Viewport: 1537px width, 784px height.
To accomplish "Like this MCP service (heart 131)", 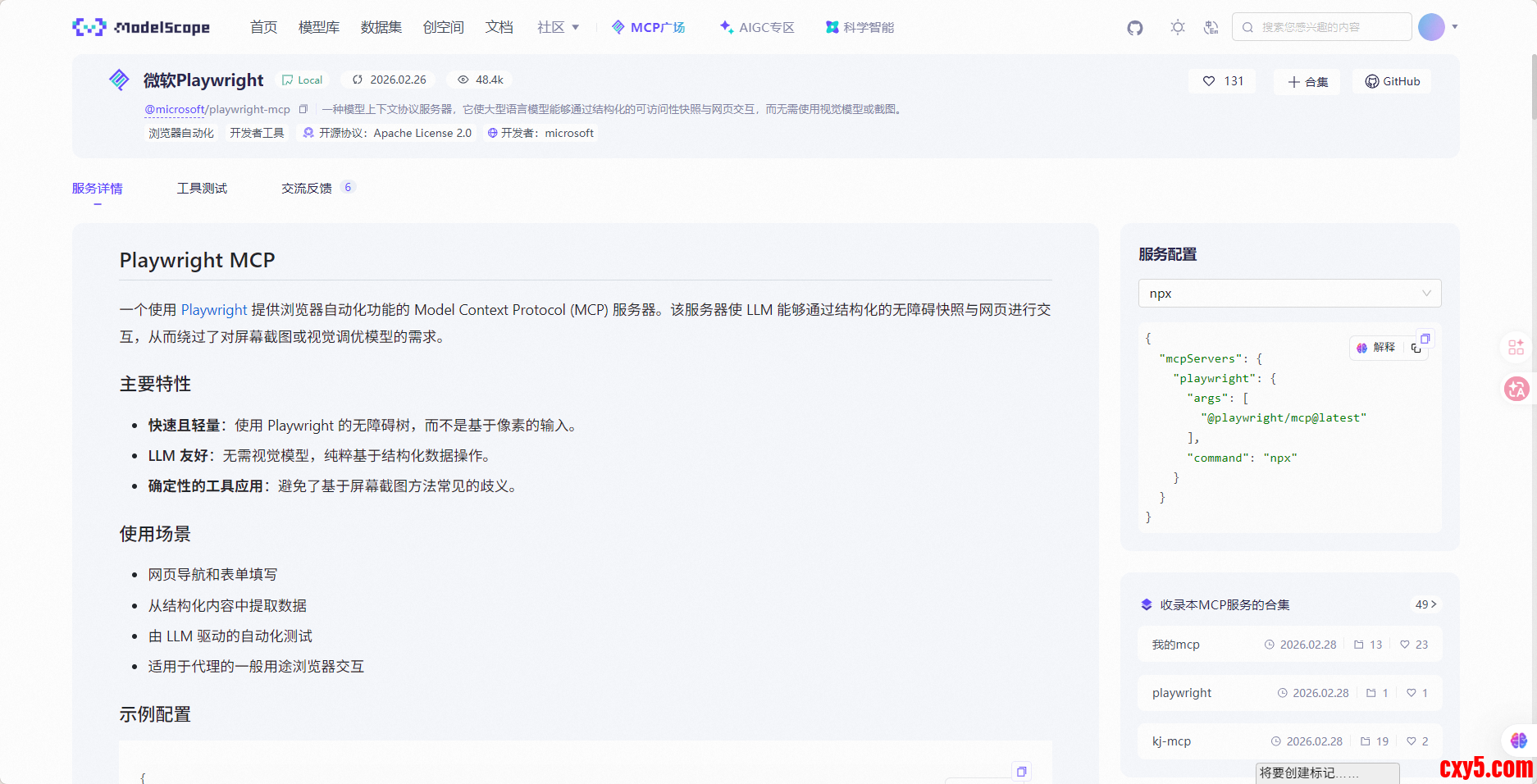I will click(x=1222, y=81).
